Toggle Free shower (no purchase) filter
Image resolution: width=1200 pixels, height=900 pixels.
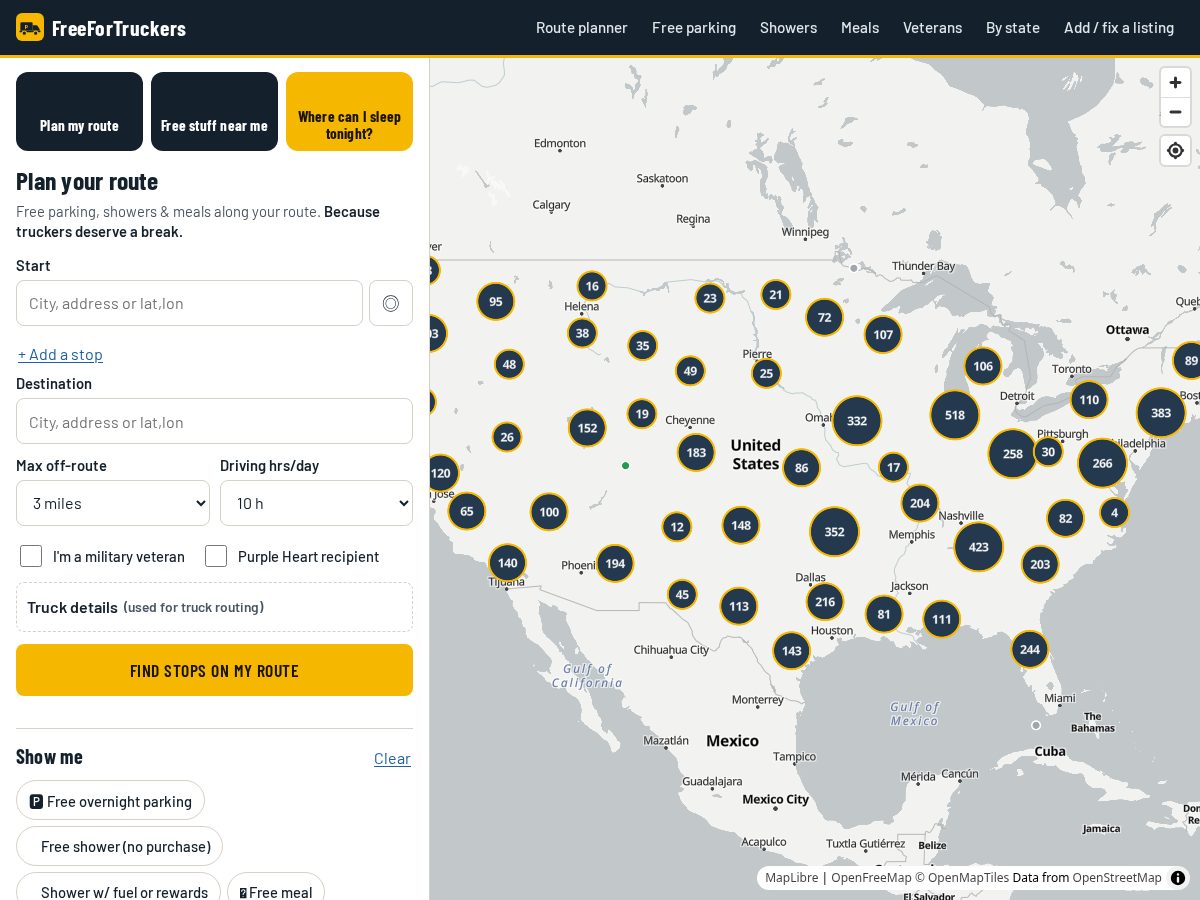click(x=119, y=846)
